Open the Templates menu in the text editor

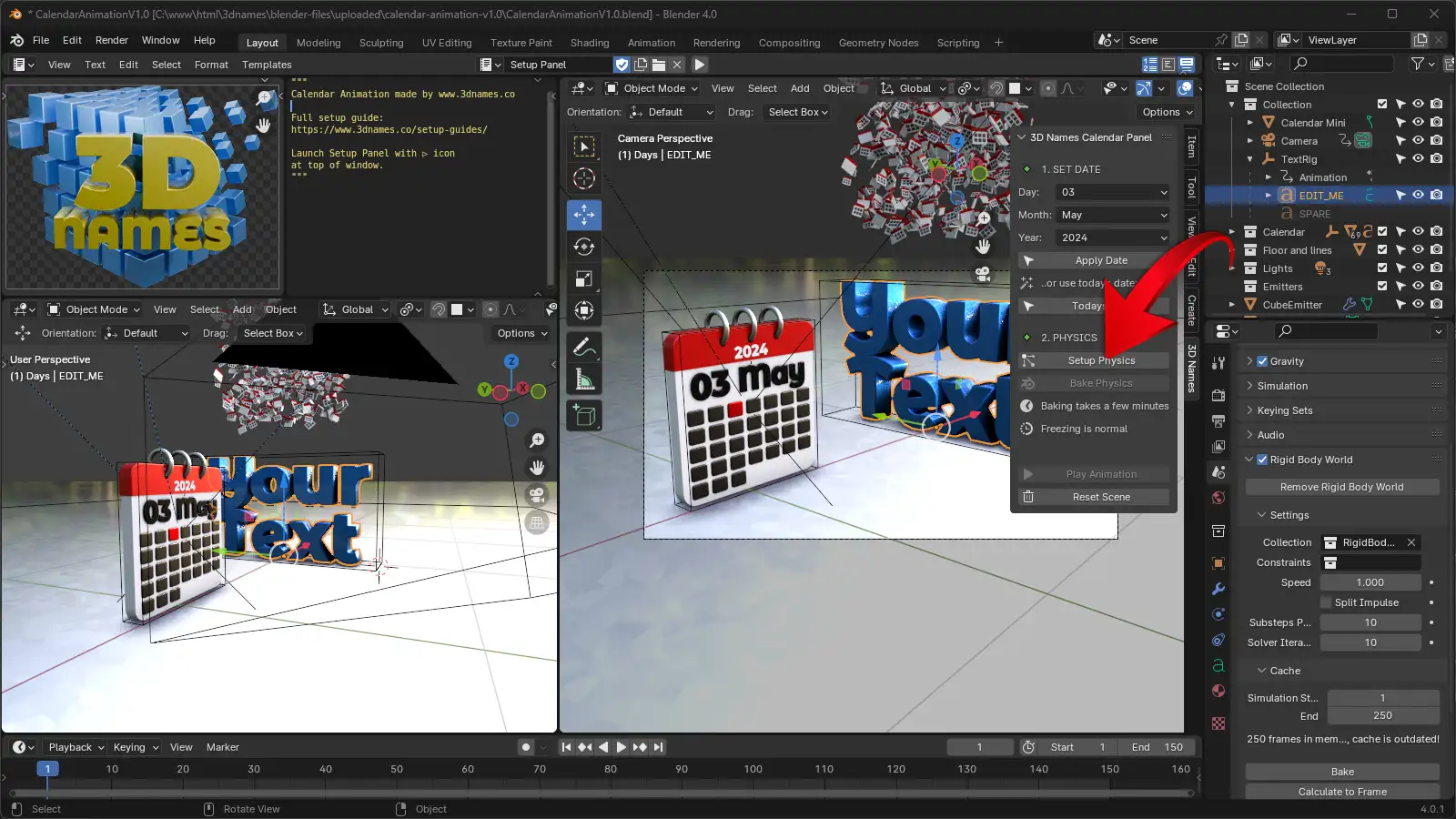(267, 65)
